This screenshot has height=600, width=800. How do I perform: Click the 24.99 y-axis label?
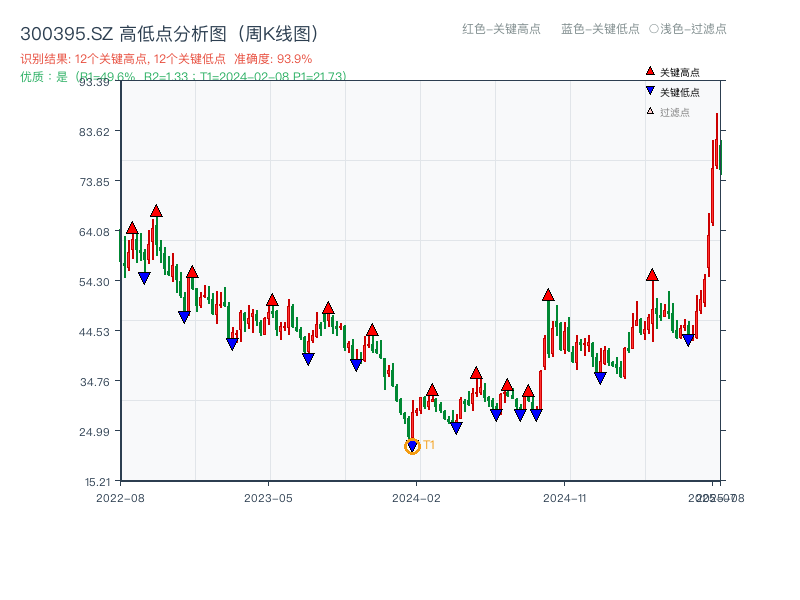pyautogui.click(x=94, y=432)
